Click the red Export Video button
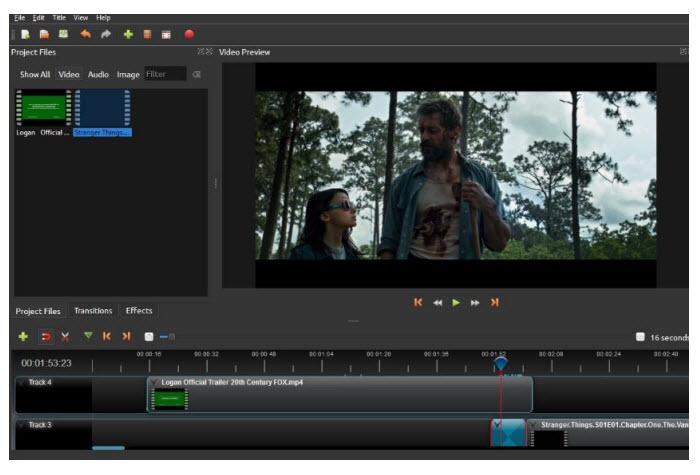The width and height of the screenshot is (700, 475). tap(188, 34)
